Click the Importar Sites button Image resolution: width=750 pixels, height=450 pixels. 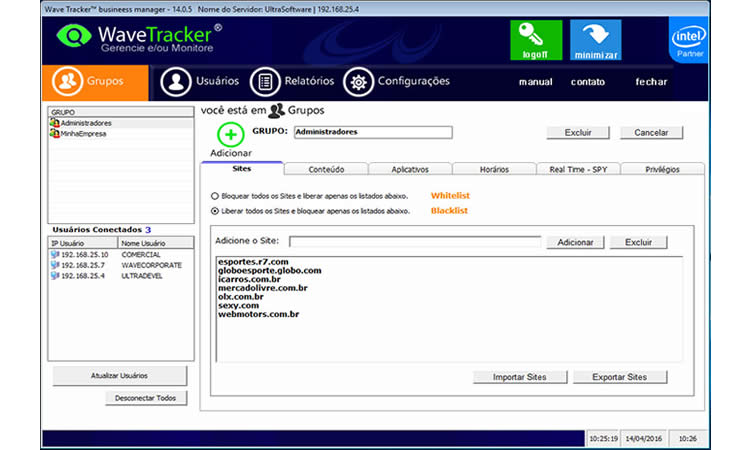[520, 377]
